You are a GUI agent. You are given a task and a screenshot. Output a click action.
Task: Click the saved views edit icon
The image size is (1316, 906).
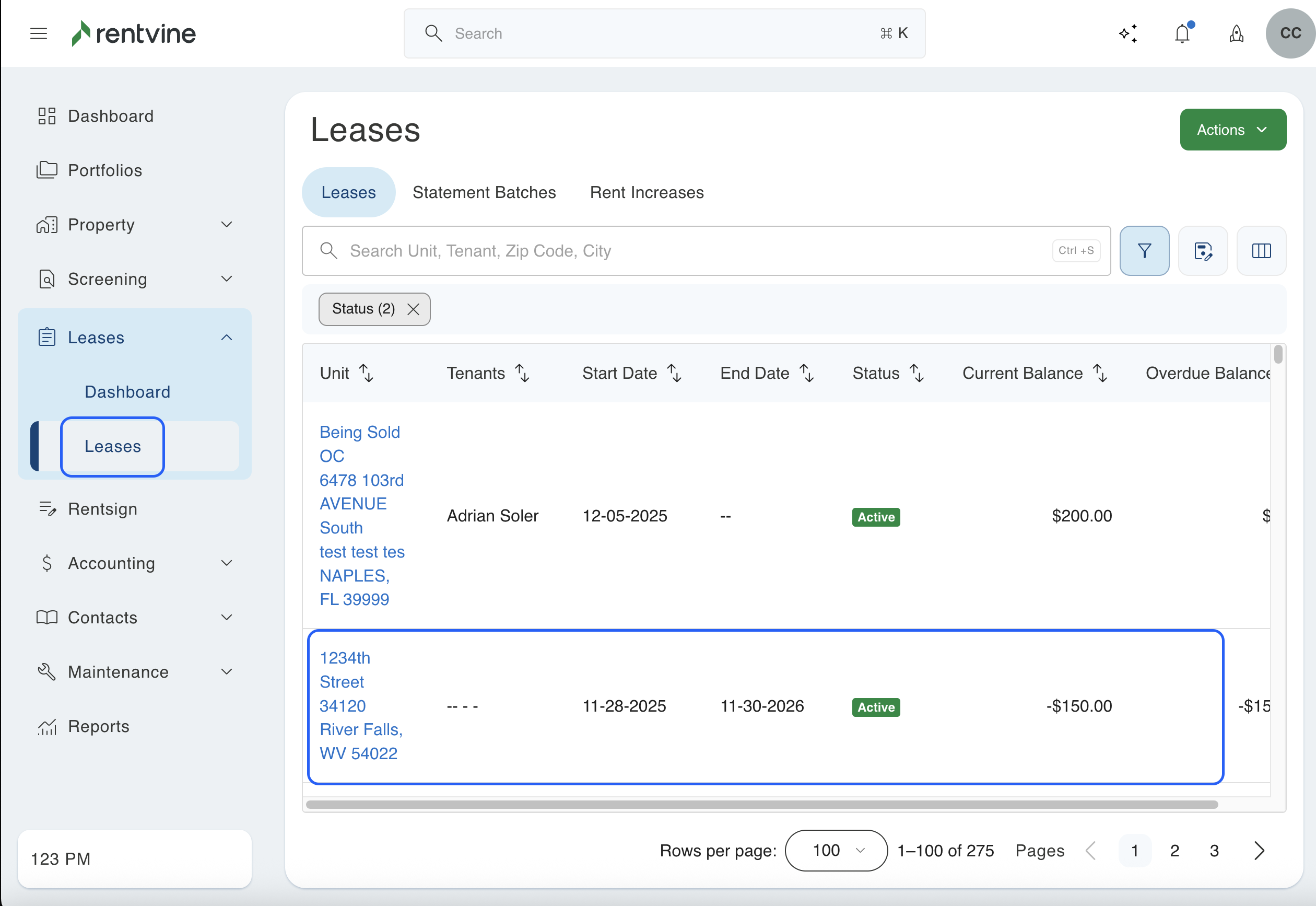[x=1203, y=251]
